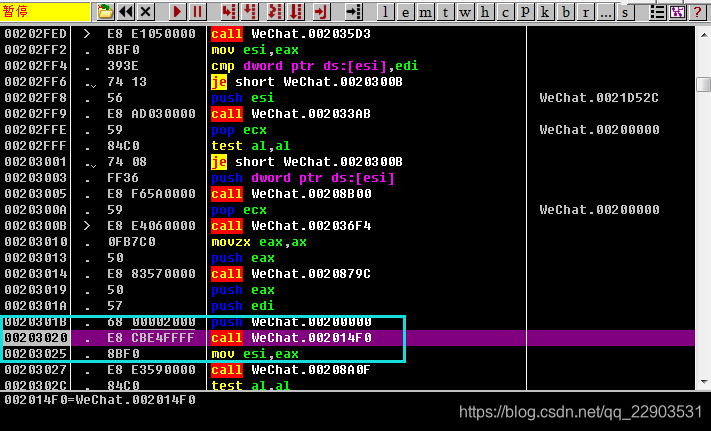The height and width of the screenshot is (431, 711).
Task: Click the Trace into toolbar icon
Action: [x=275, y=11]
